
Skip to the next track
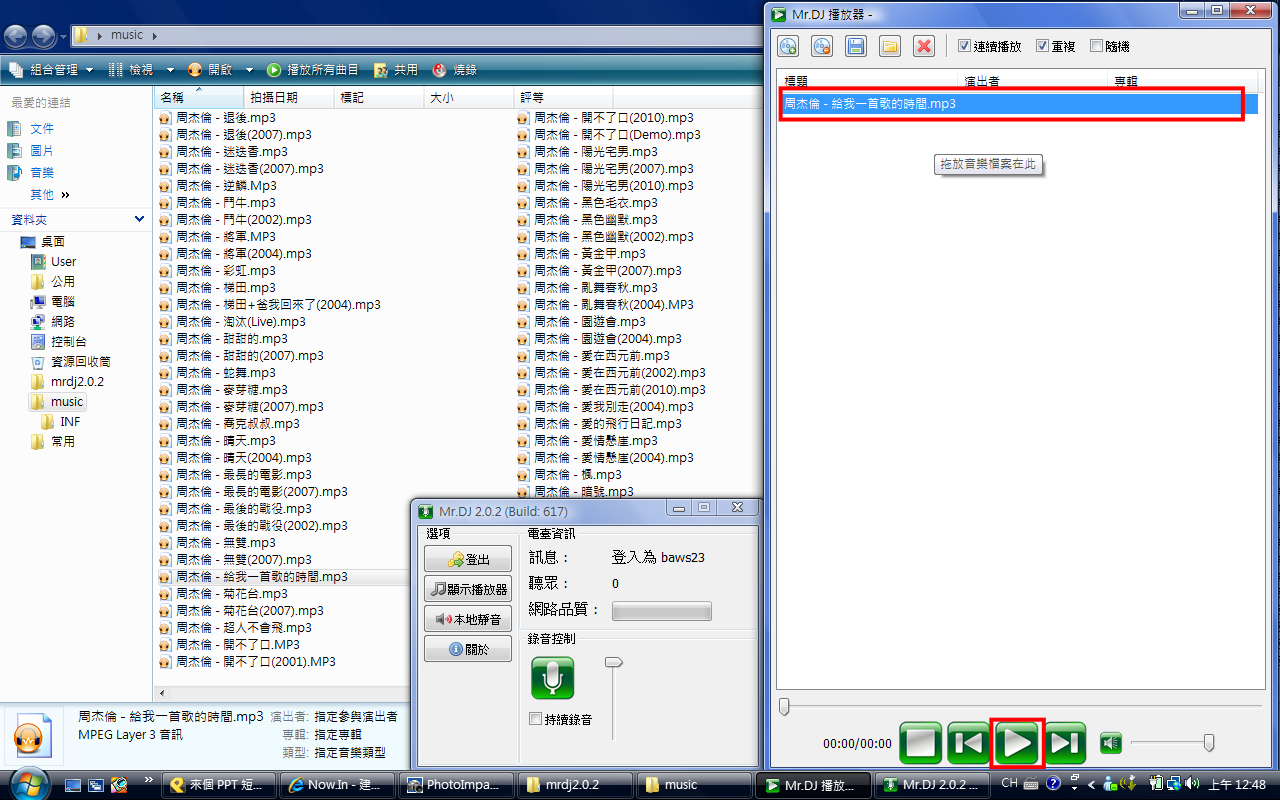click(1065, 743)
